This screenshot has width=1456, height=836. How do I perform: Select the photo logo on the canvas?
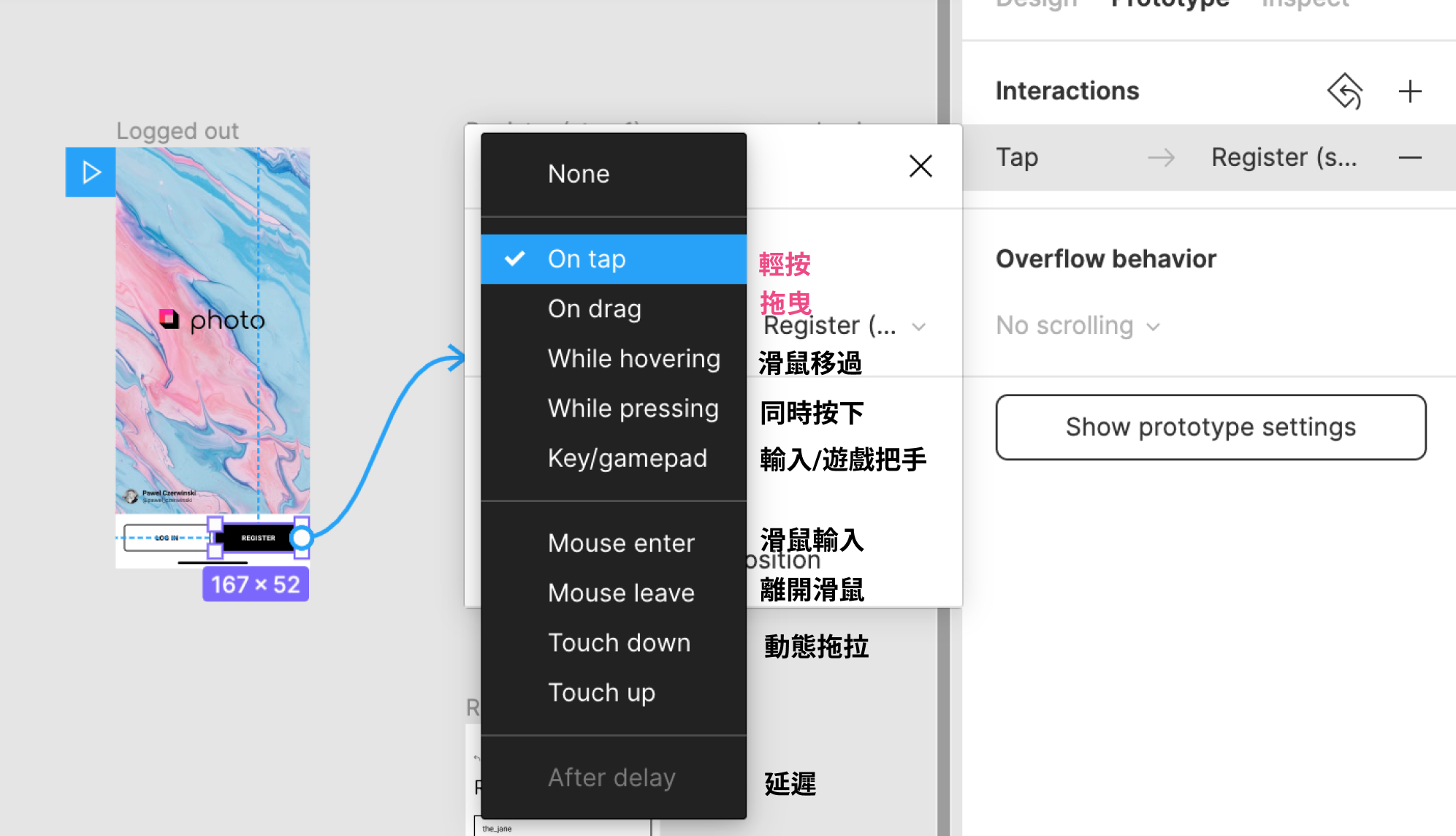212,320
